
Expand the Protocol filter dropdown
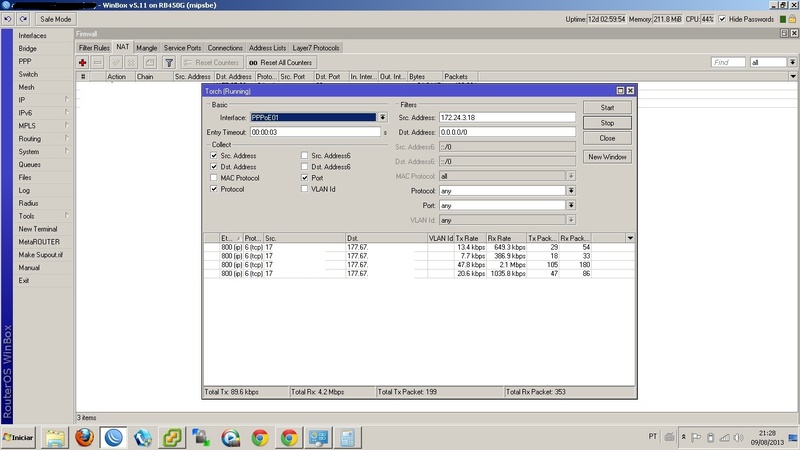(x=571, y=190)
